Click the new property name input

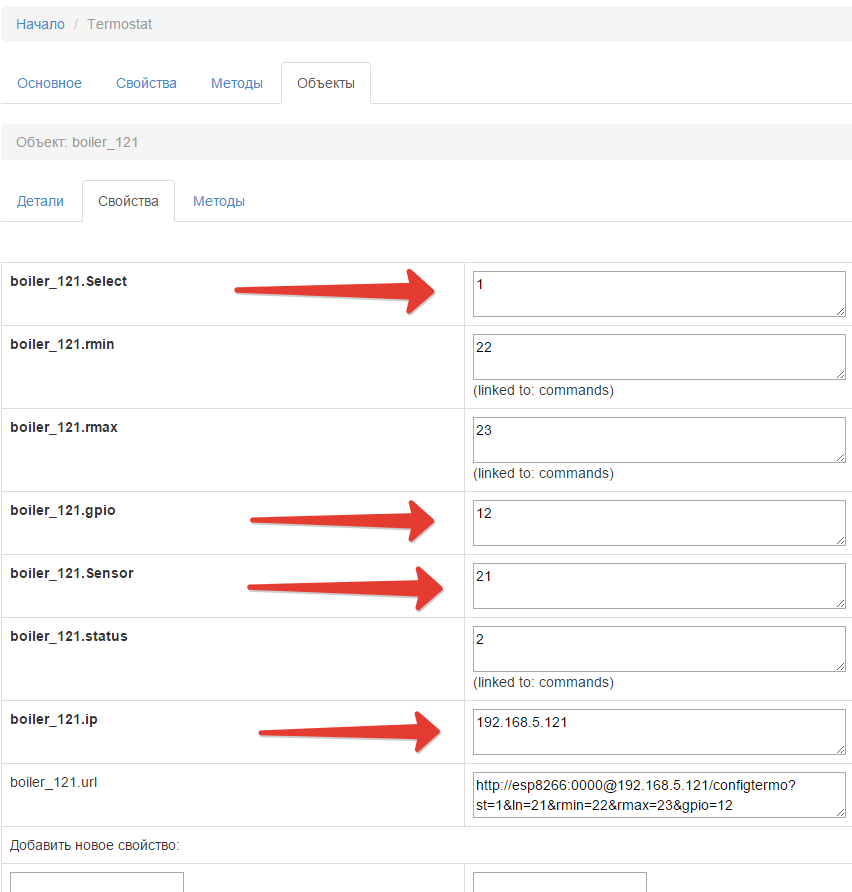click(x=97, y=882)
